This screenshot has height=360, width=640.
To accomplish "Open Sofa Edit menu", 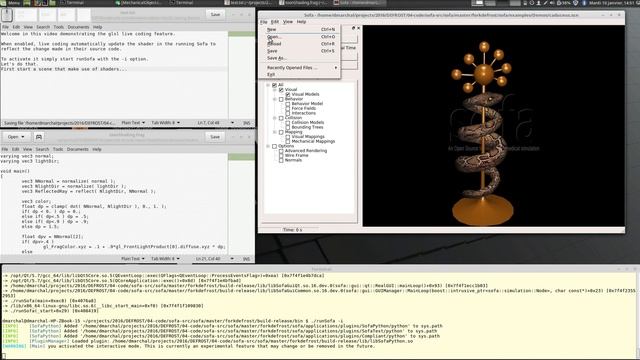I will coord(275,22).
